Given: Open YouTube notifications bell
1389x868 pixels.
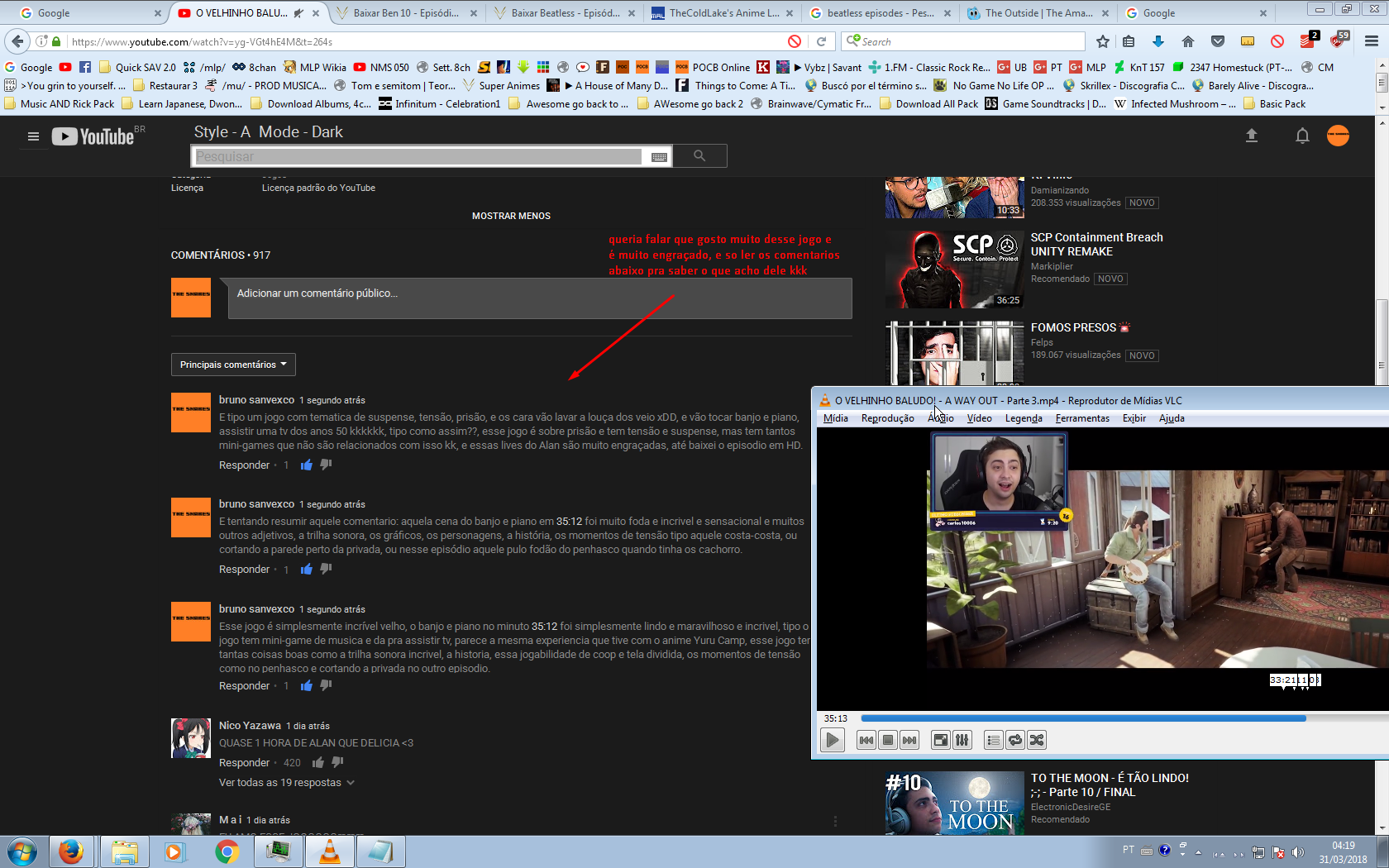Looking at the screenshot, I should click(1301, 136).
